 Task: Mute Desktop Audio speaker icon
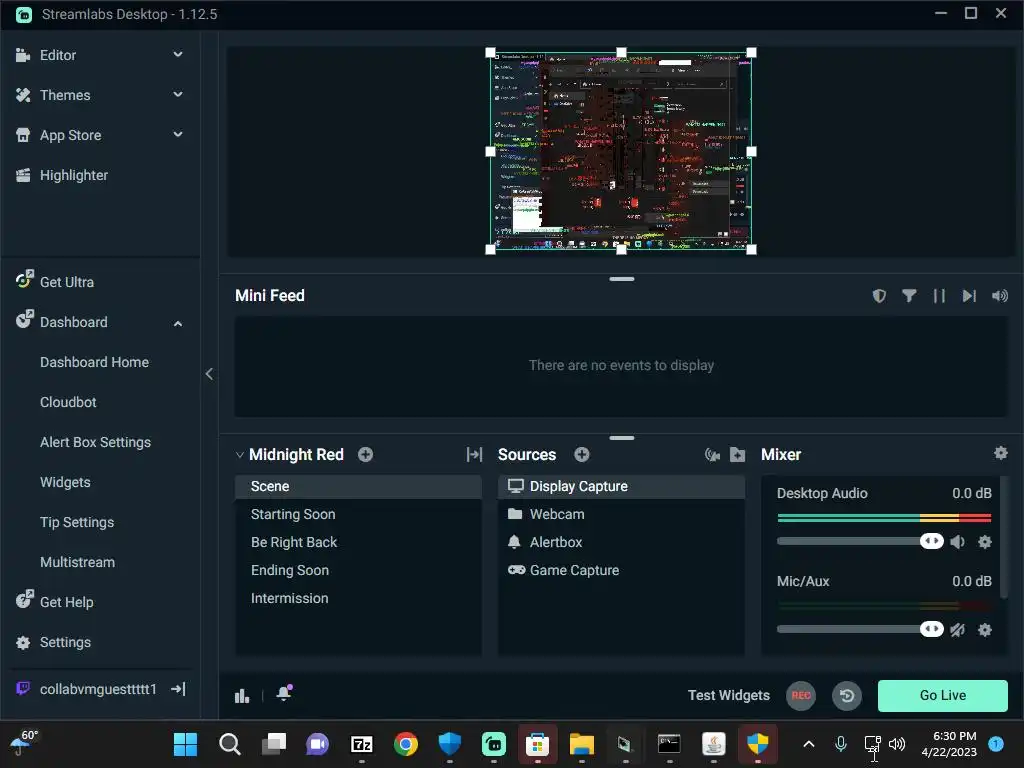pos(957,541)
